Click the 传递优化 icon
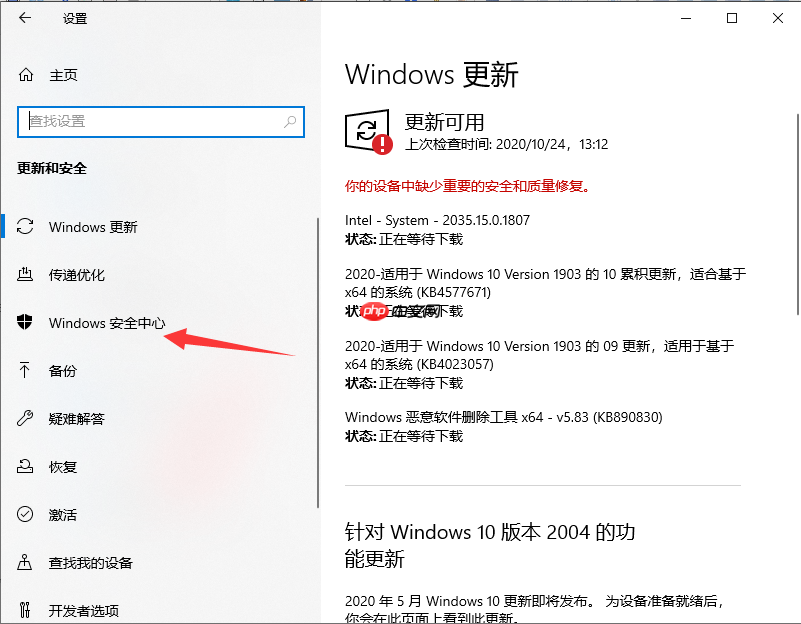This screenshot has height=624, width=801. (25, 275)
